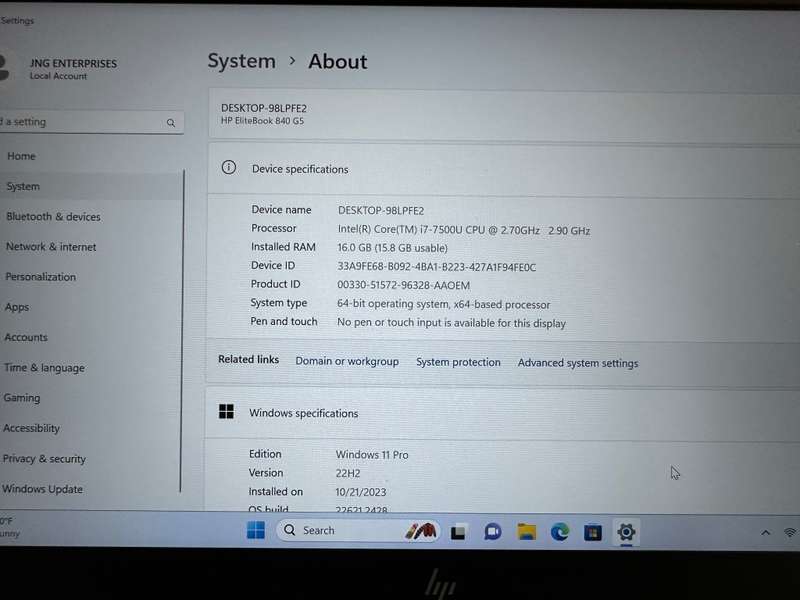Click the sidebar vertical scrollbar

pyautogui.click(x=182, y=332)
